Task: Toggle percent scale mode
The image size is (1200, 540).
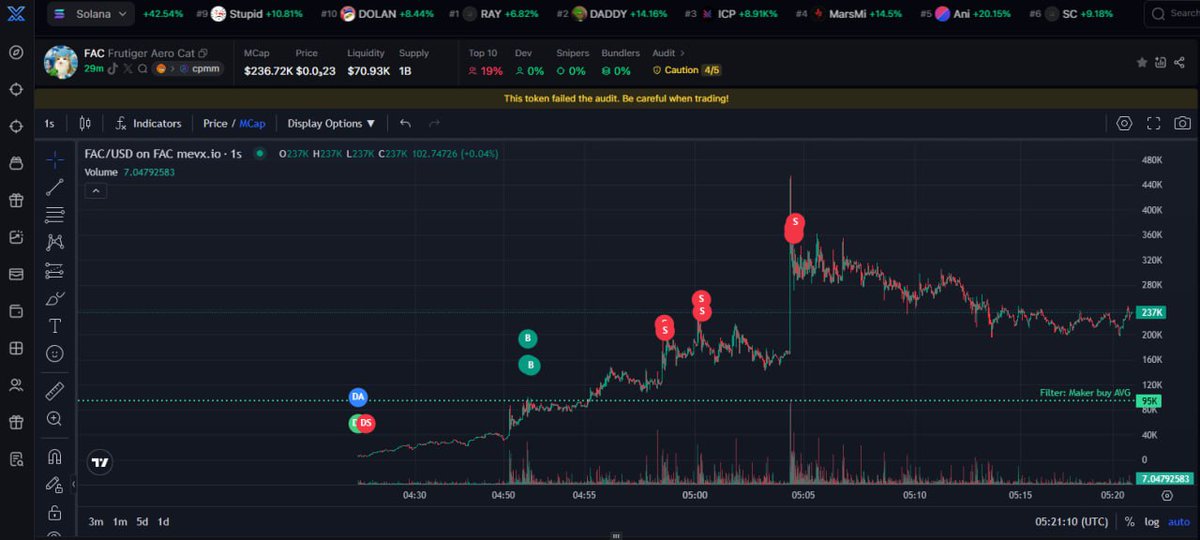Action: coord(1129,522)
